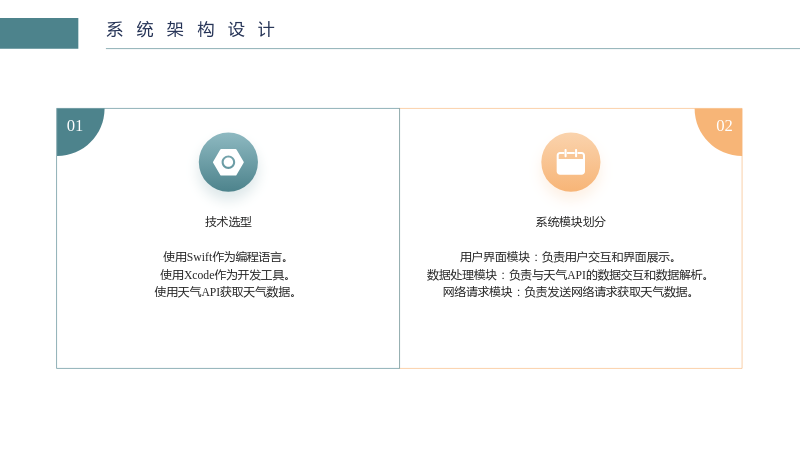Image resolution: width=800 pixels, height=450 pixels.
Task: Select the 系统模块划分 heading
Action: (570, 221)
